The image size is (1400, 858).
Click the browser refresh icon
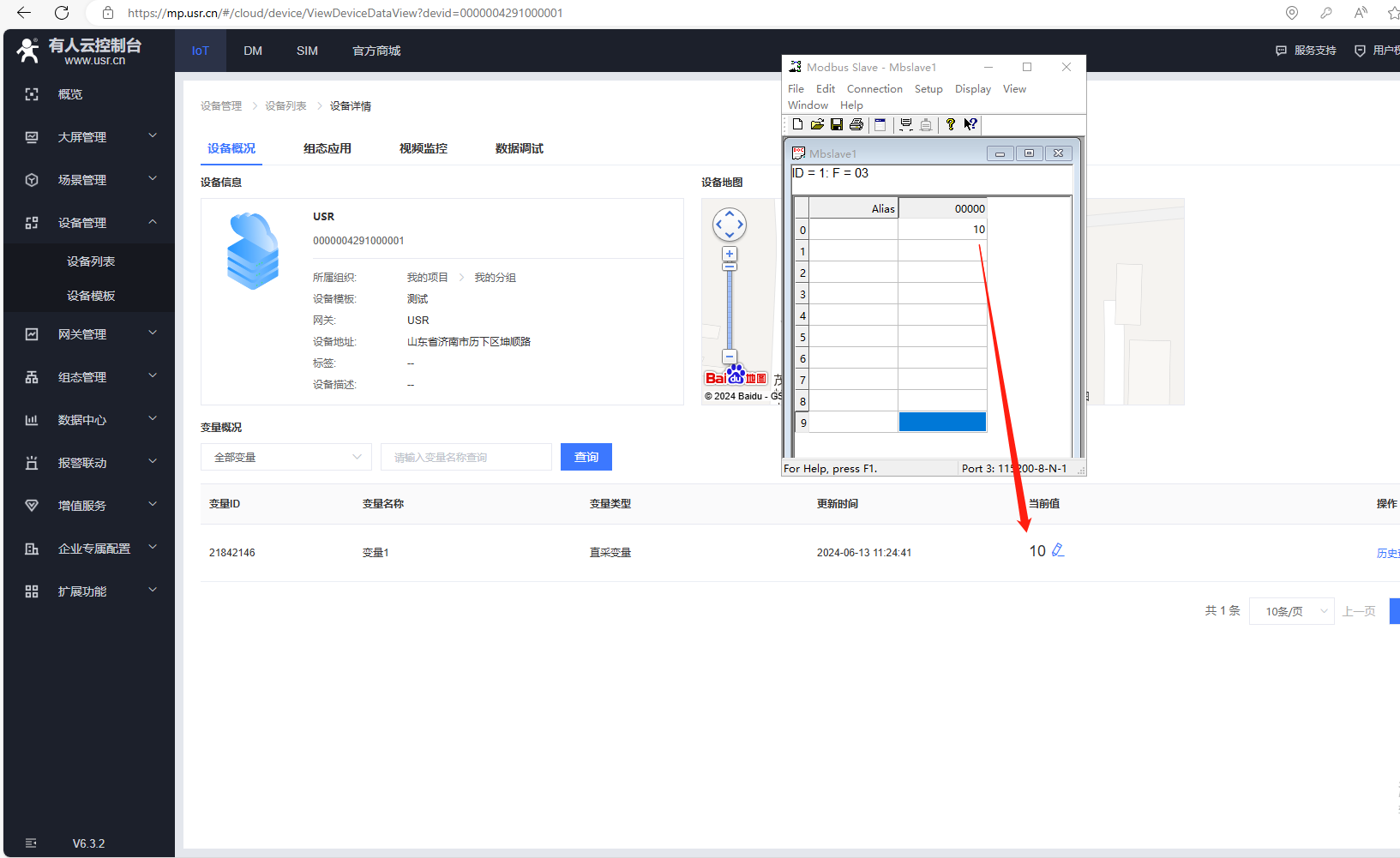point(62,13)
